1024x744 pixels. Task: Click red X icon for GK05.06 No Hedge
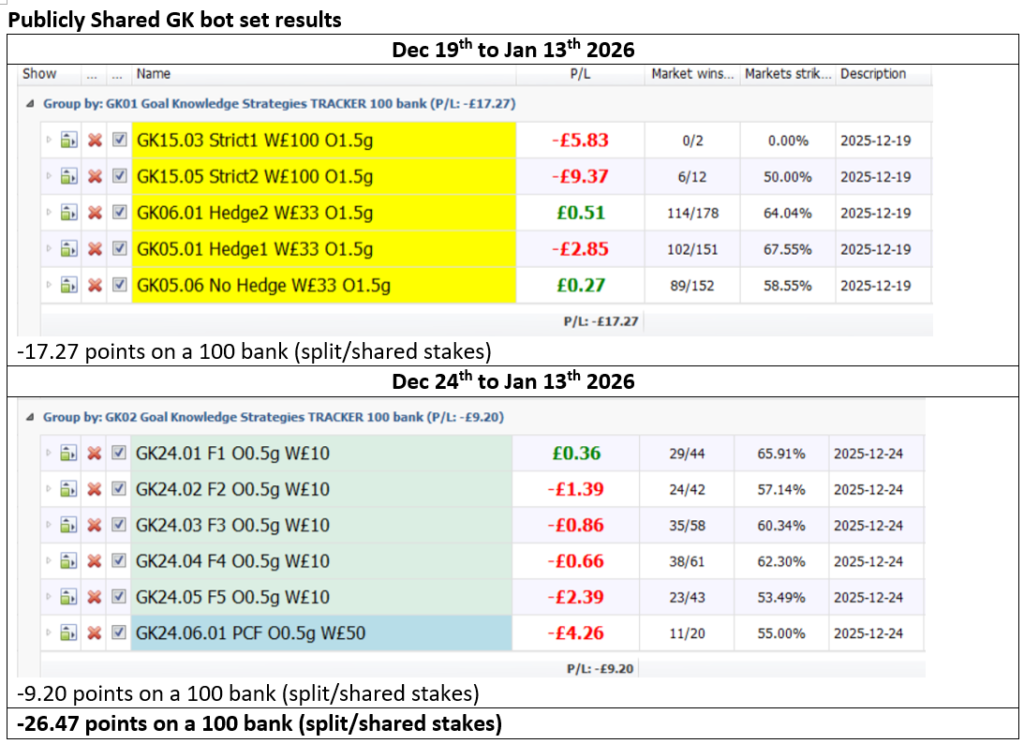point(95,285)
